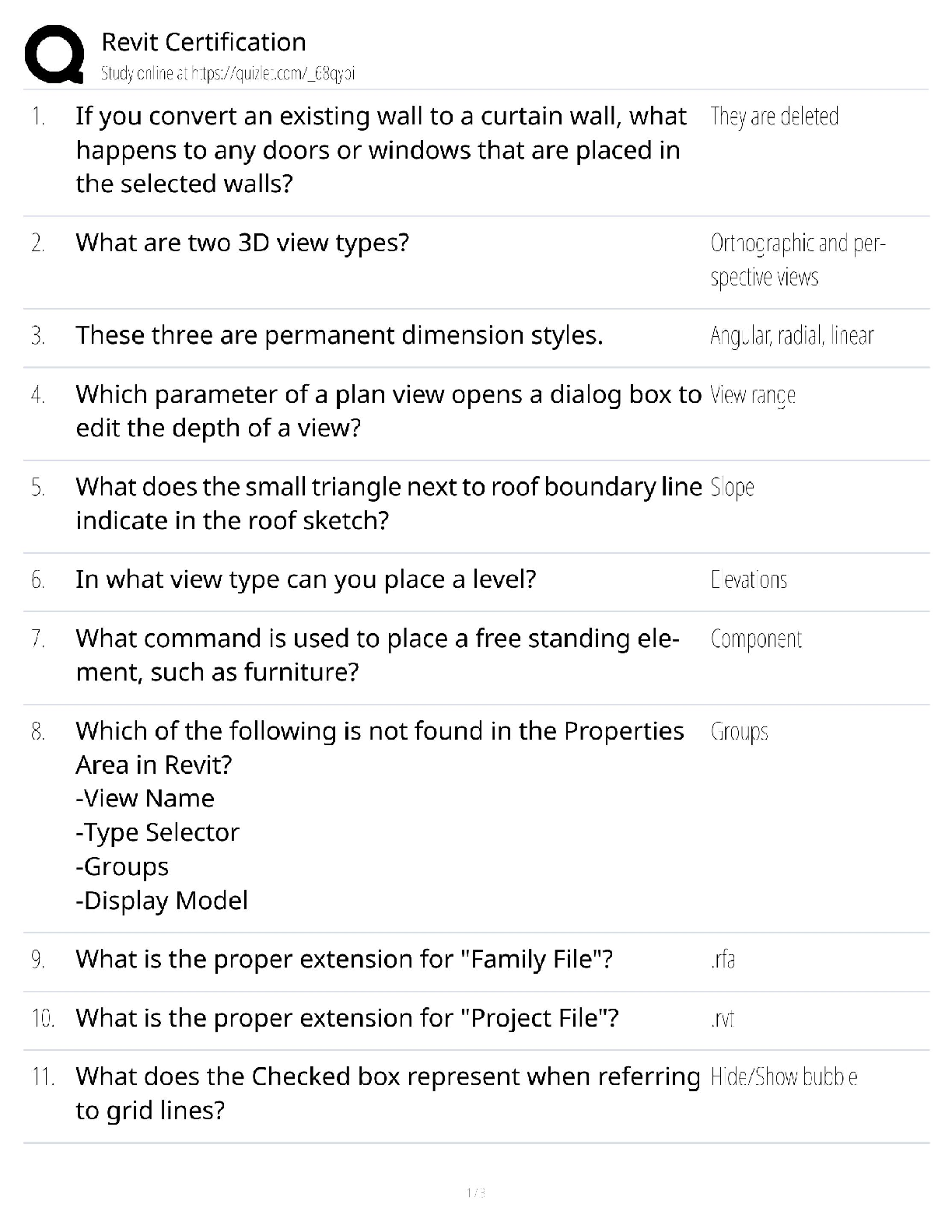Click the Quizlet Q logo icon
Image resolution: width=952 pixels, height=1232 pixels.
[x=54, y=54]
